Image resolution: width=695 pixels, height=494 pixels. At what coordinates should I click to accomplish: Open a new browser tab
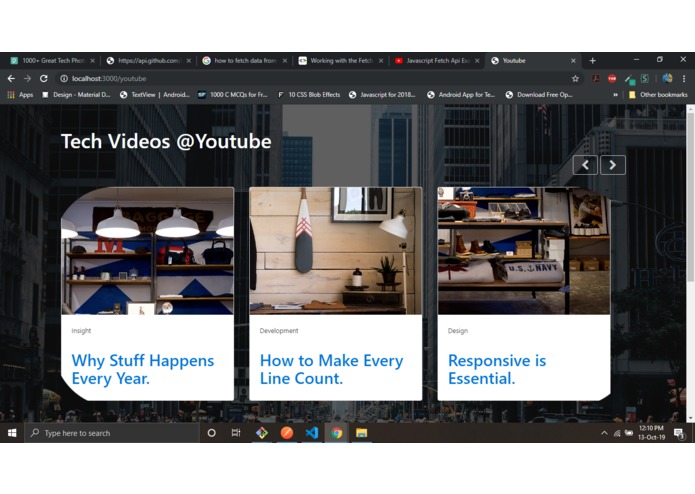pos(593,61)
